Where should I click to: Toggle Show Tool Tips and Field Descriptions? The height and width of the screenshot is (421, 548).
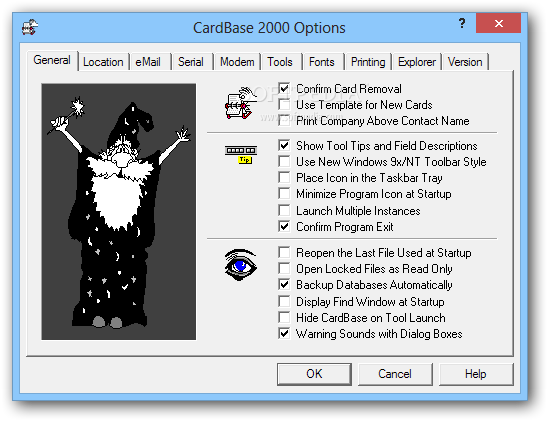coord(284,145)
